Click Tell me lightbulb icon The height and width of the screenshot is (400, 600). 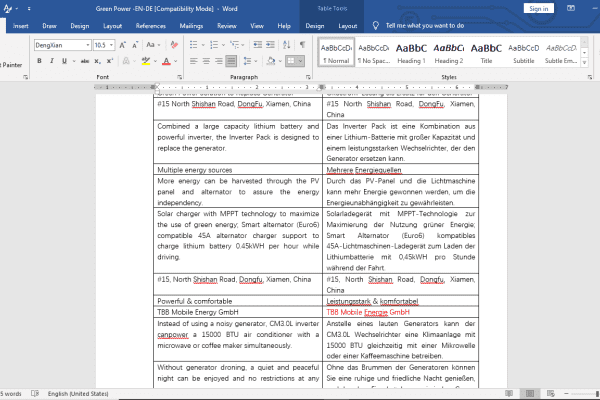[x=376, y=26]
